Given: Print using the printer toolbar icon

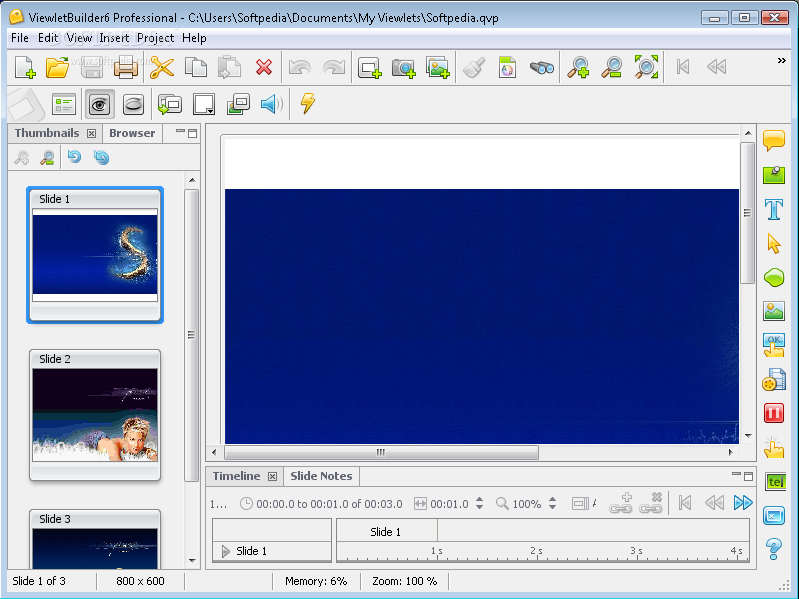Looking at the screenshot, I should [125, 67].
